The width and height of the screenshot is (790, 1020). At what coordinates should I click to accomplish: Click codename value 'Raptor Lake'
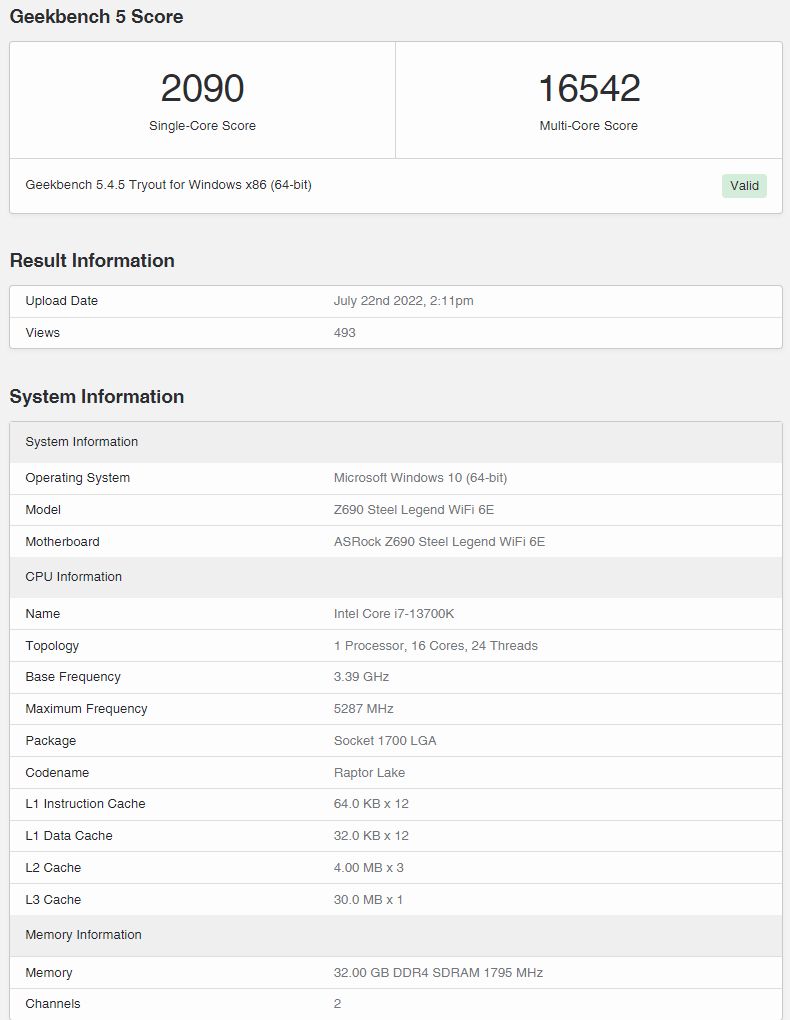(369, 772)
